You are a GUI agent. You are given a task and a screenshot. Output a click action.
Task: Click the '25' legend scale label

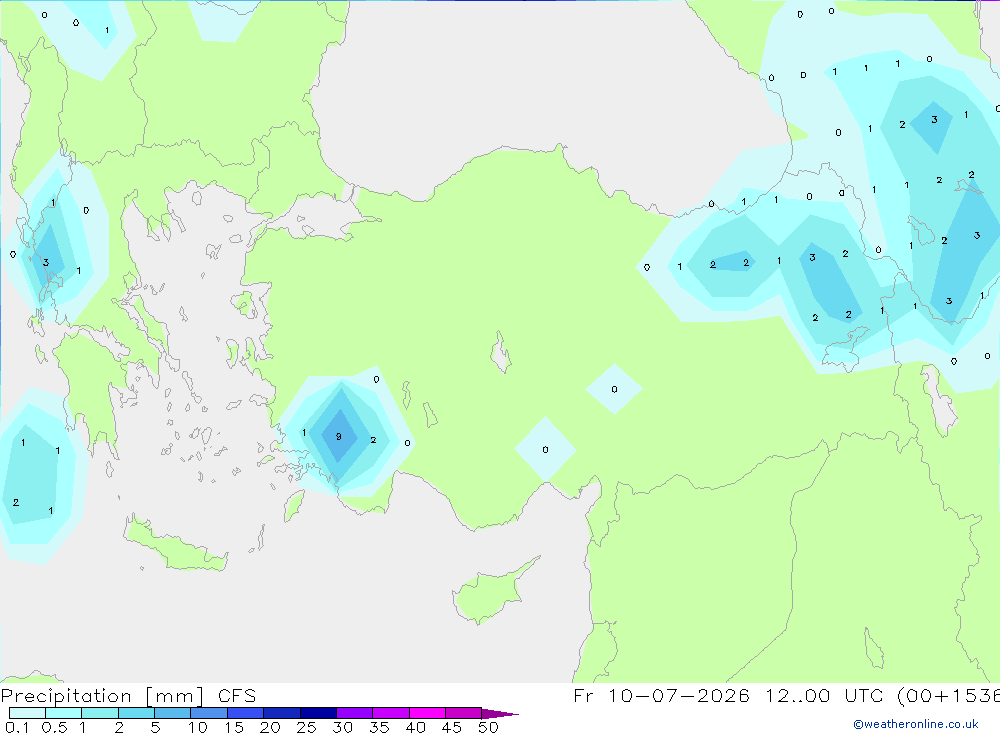(x=306, y=727)
